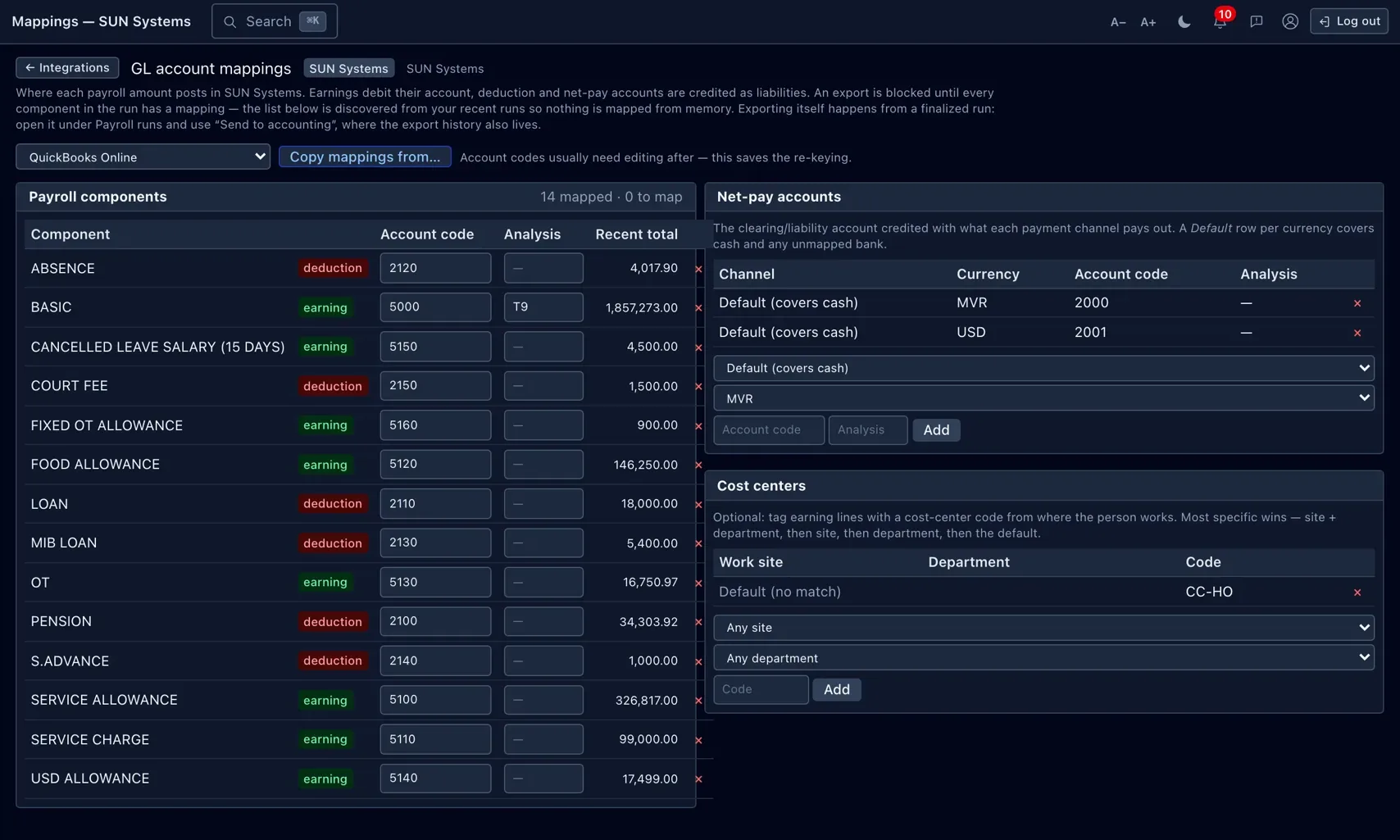Image resolution: width=1400 pixels, height=840 pixels.
Task: Open the Search box
Action: point(275,21)
